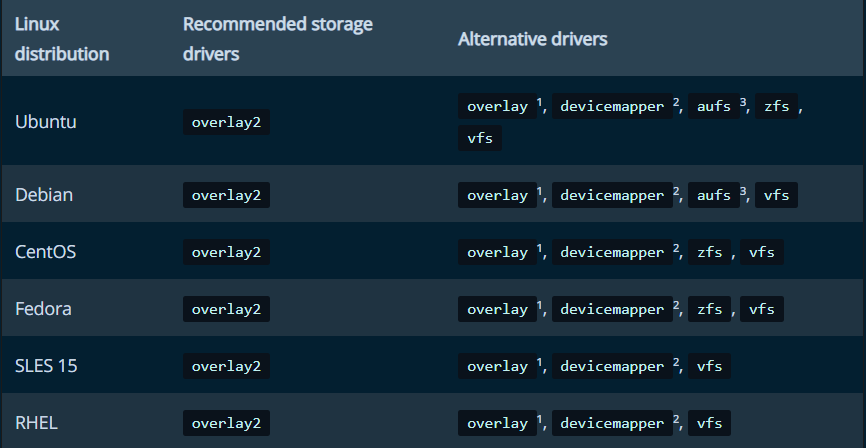Click overlay2 tag in SLES 15 row
Image resolution: width=866 pixels, height=448 pixels.
[x=226, y=366]
